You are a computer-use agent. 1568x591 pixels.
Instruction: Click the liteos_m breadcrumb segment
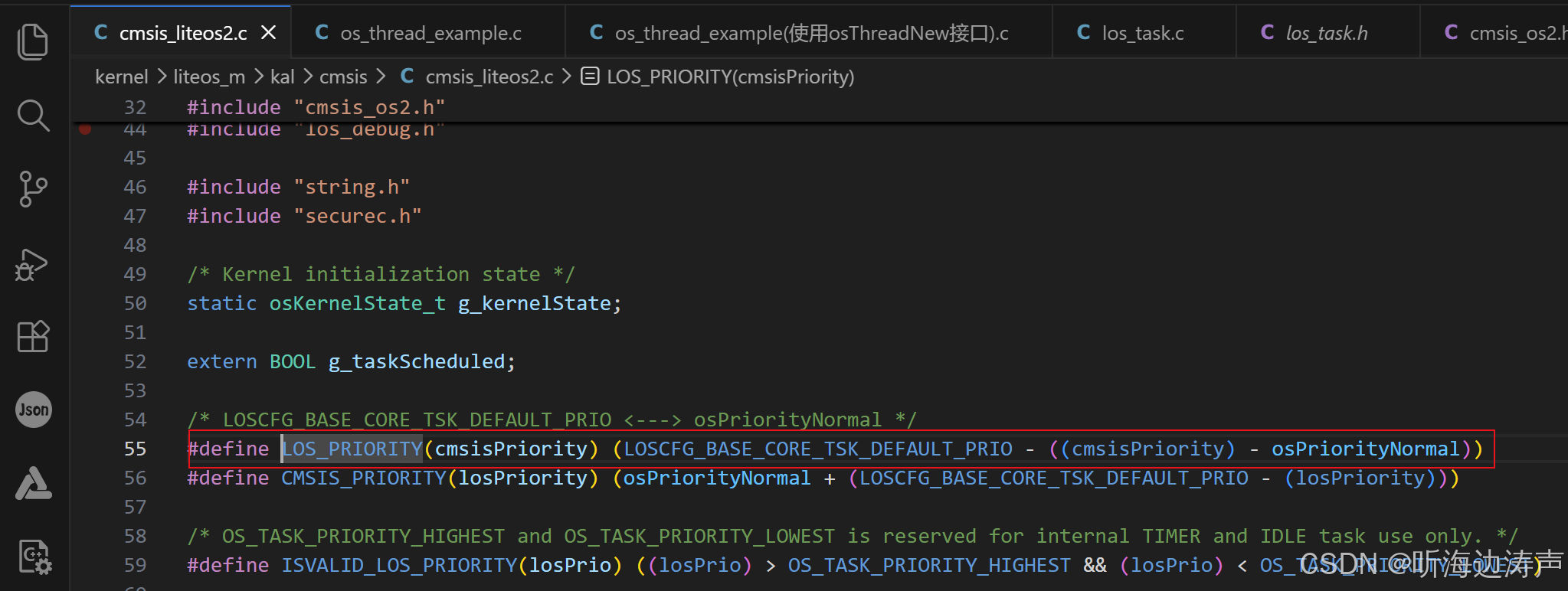pos(209,77)
